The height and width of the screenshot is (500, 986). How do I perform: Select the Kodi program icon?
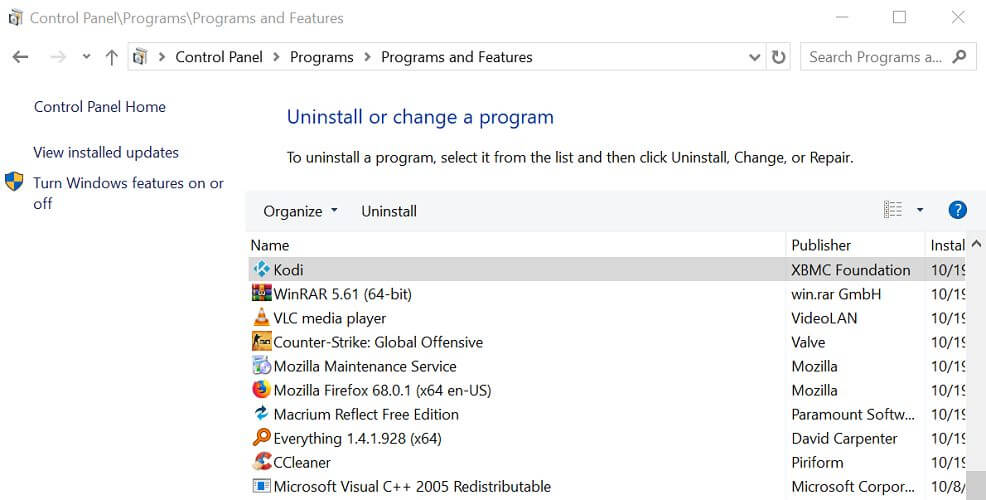coord(261,269)
